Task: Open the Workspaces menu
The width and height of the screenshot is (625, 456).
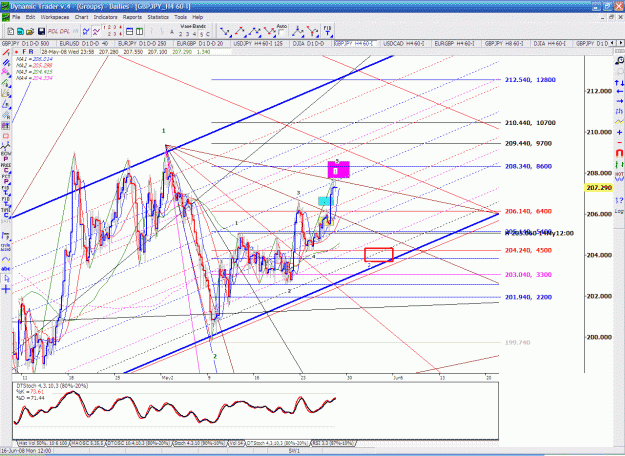Action: [55, 17]
